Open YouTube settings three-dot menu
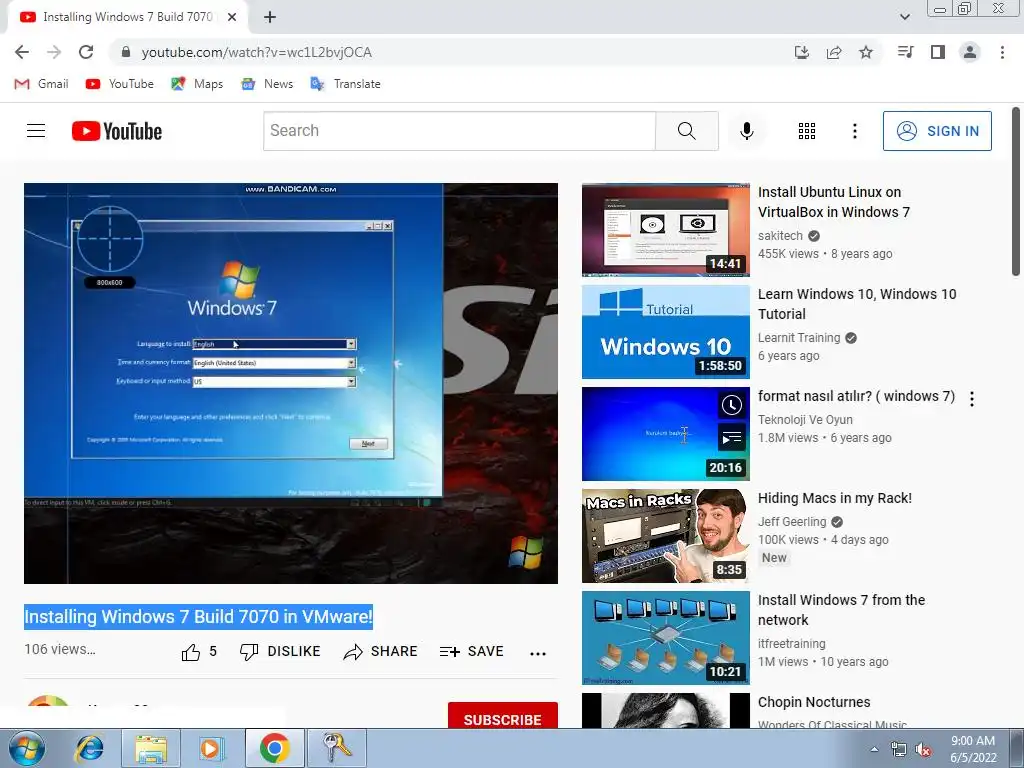The image size is (1024, 768). 854,131
